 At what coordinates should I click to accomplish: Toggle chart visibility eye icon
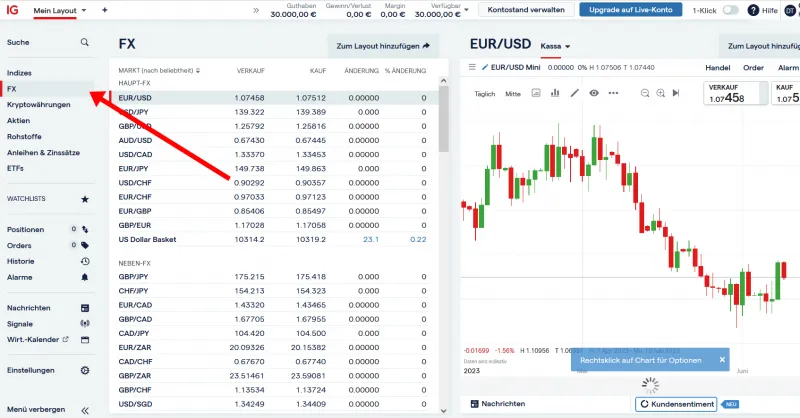[x=594, y=93]
